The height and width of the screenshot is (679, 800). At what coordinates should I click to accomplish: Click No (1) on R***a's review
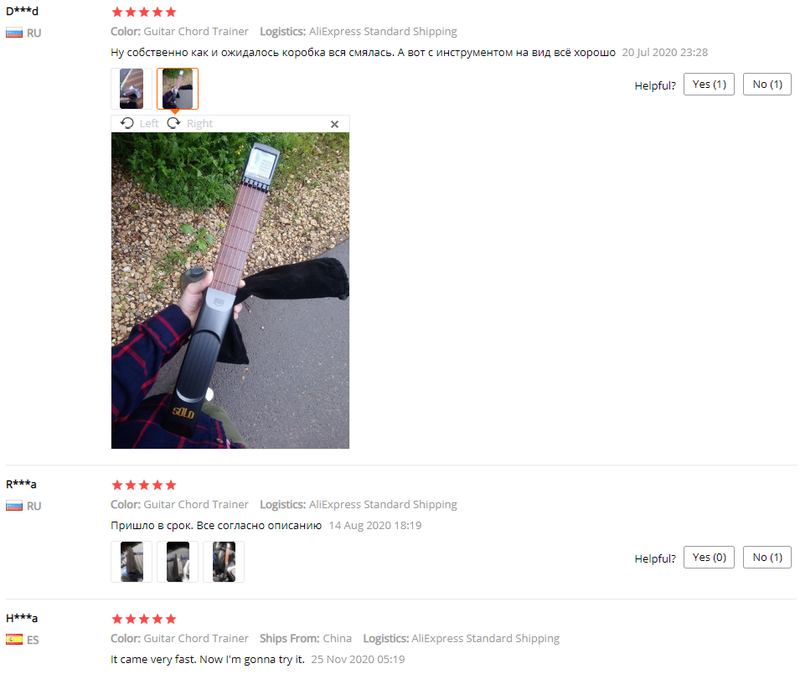(767, 557)
